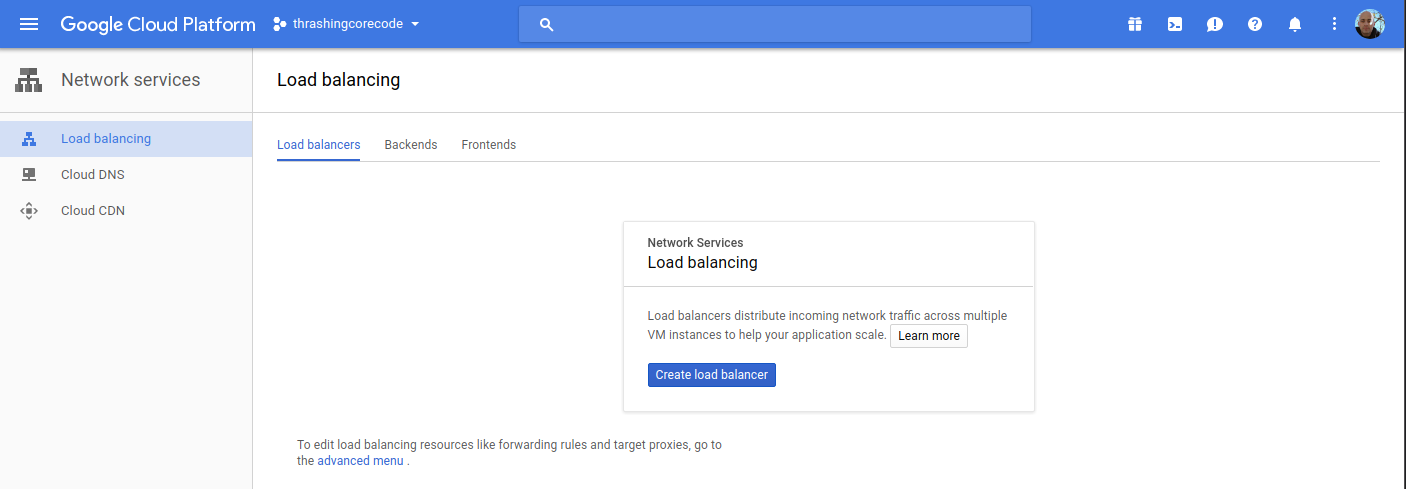The image size is (1406, 489).
Task: Open Cloud CDN in the sidebar
Action: tap(126, 211)
